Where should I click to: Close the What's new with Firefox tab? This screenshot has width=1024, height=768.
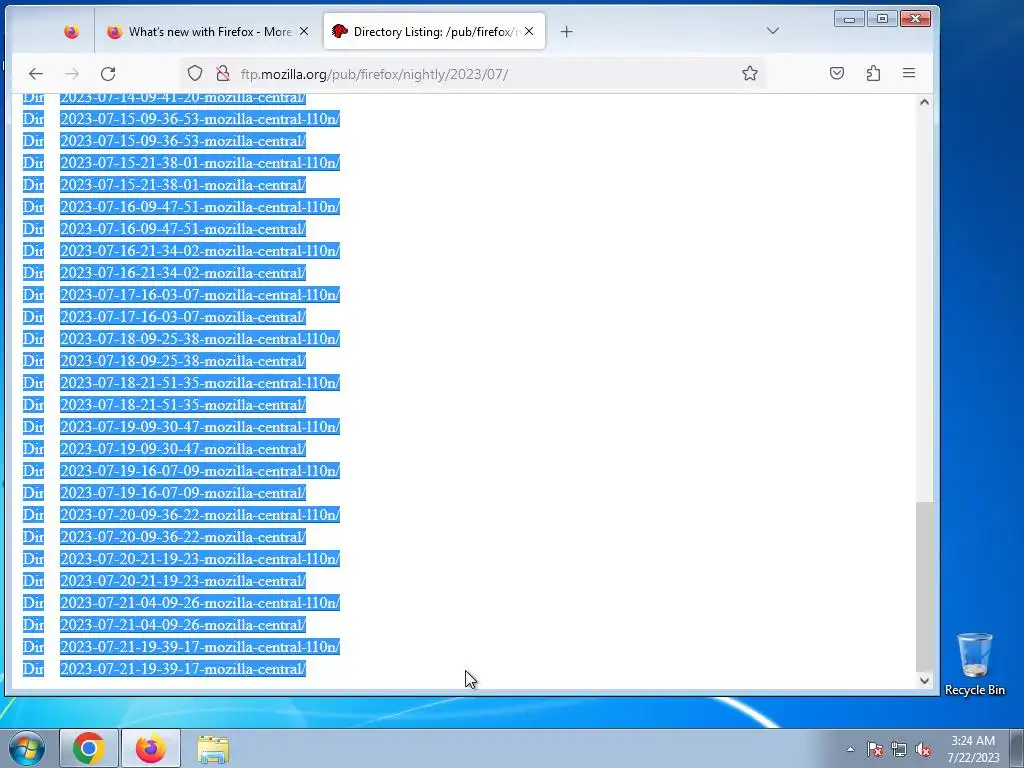point(304,31)
